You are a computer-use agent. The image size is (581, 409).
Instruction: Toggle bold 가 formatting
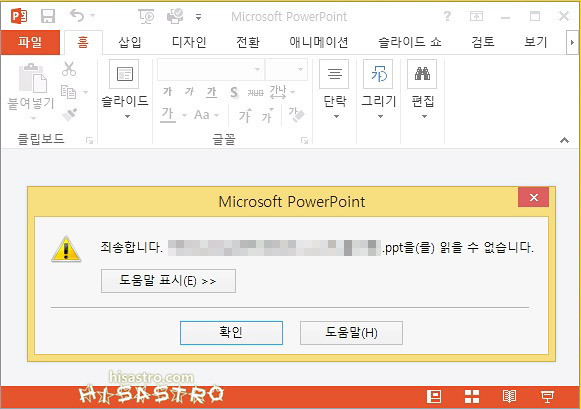pos(167,92)
